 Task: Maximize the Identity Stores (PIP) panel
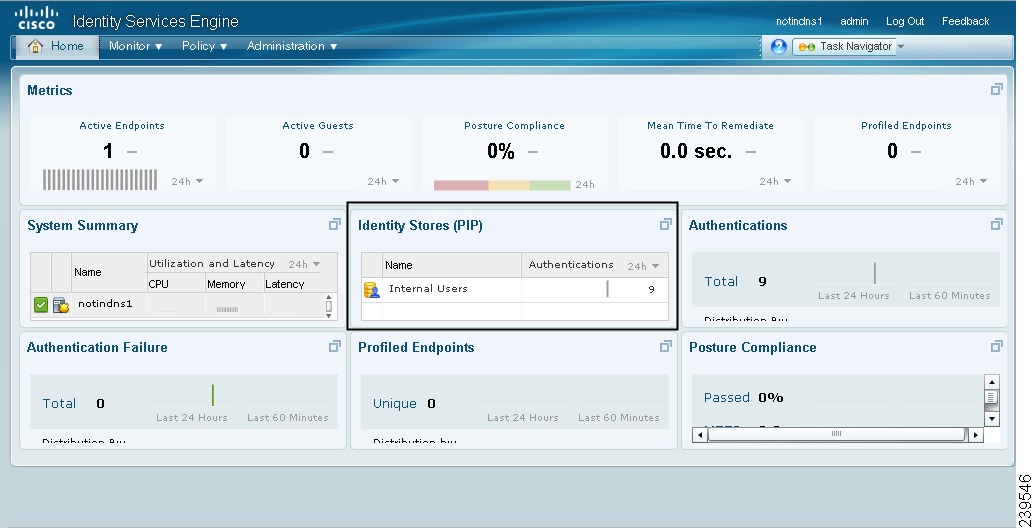pos(665,225)
